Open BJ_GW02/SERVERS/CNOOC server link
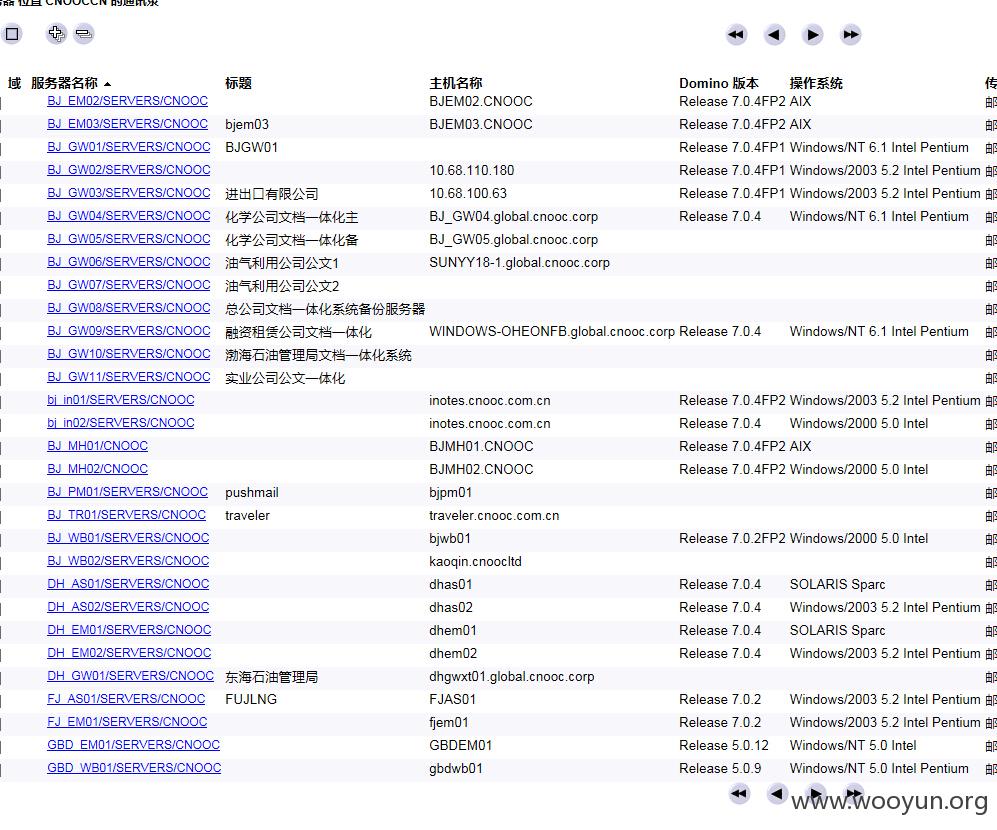Image resolution: width=997 pixels, height=830 pixels. [128, 170]
